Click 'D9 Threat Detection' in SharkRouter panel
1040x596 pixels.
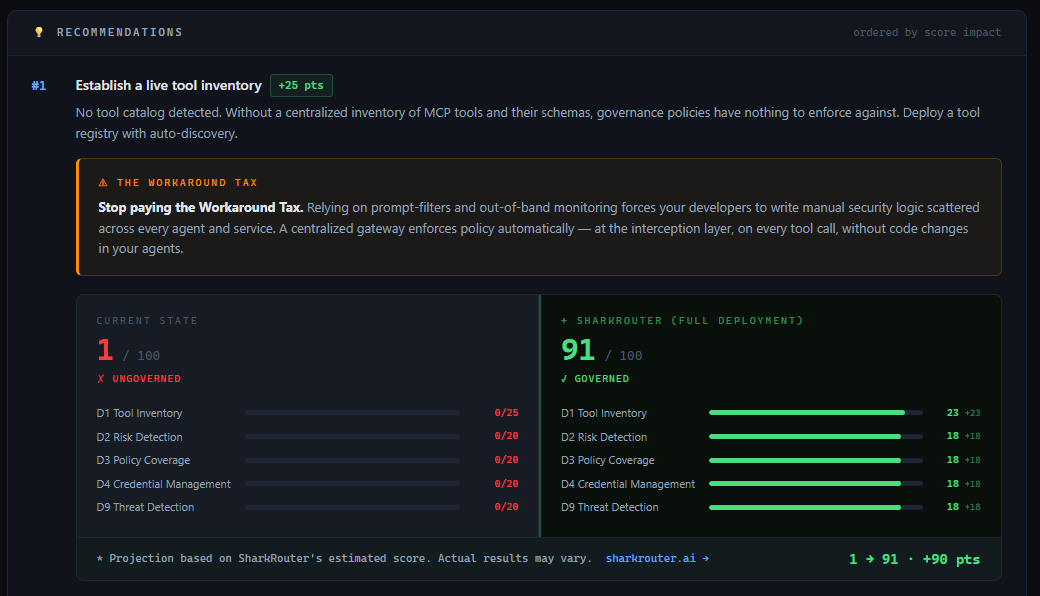pos(610,507)
